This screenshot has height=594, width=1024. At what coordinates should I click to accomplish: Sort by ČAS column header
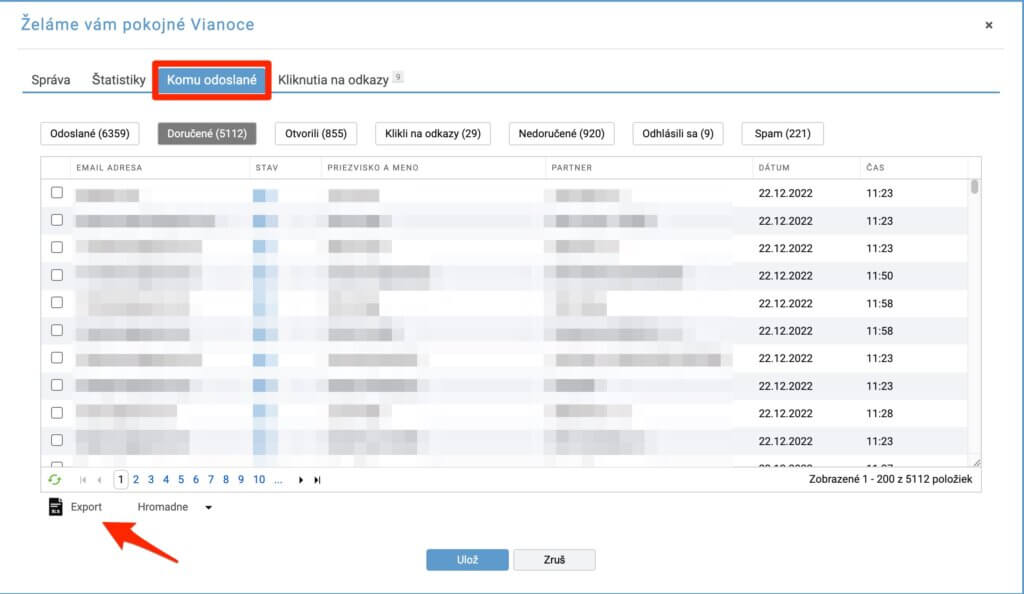[x=875, y=168]
